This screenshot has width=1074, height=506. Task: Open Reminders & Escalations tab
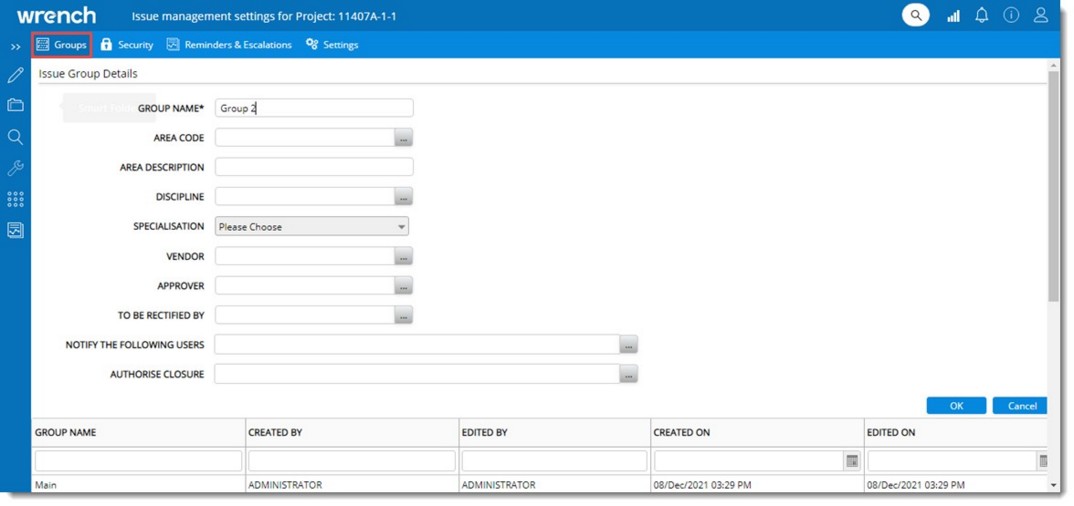point(229,45)
